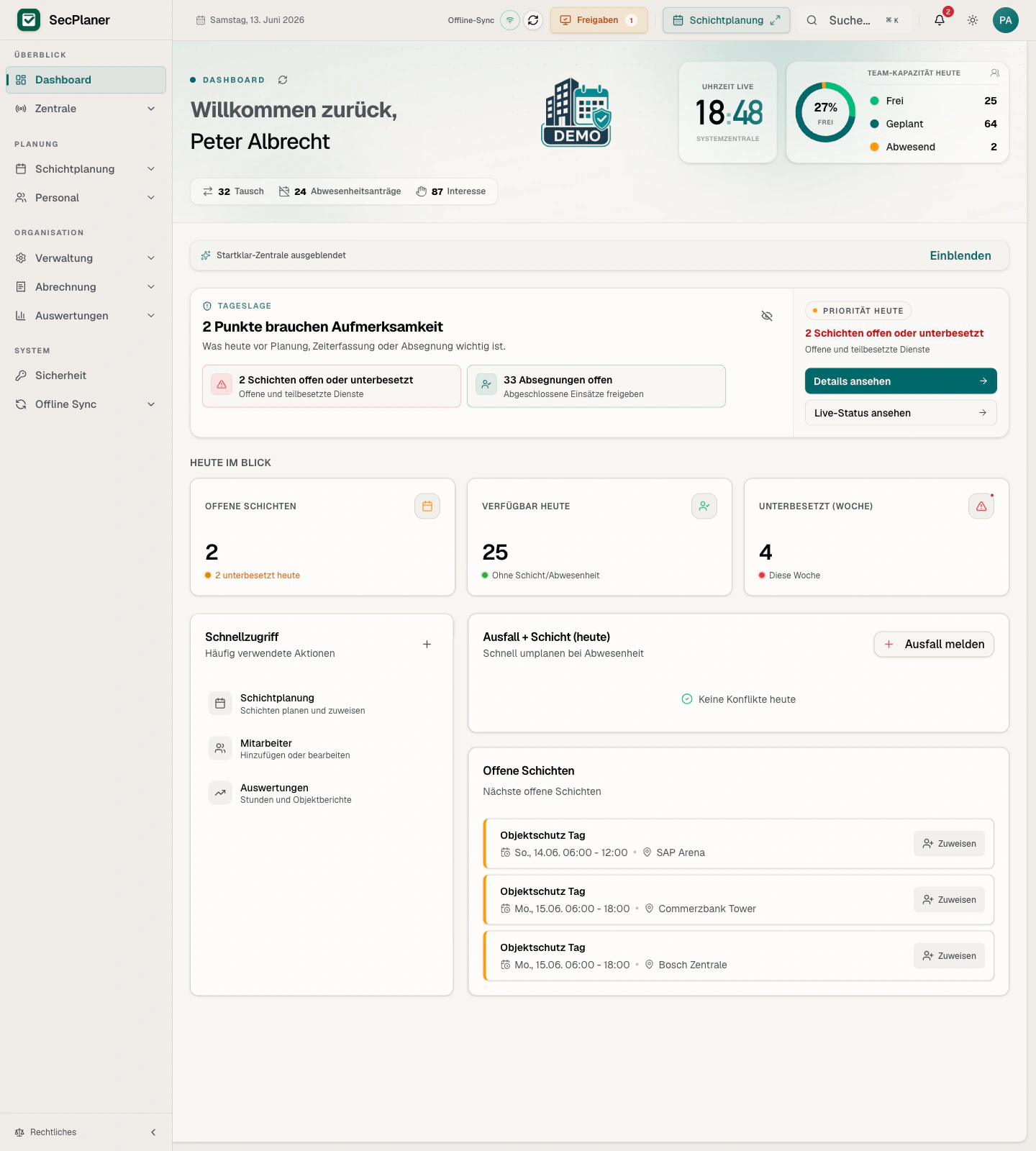Viewport: 1036px width, 1151px height.
Task: Open Mitarbeiter quick access entry
Action: (322, 749)
